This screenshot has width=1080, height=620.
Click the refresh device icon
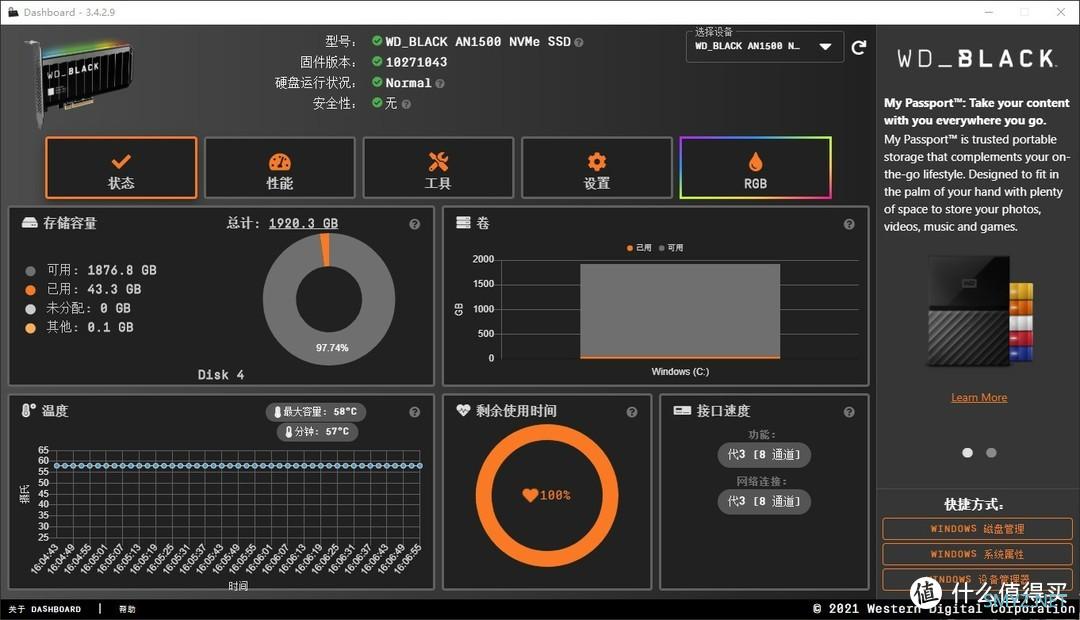click(858, 48)
